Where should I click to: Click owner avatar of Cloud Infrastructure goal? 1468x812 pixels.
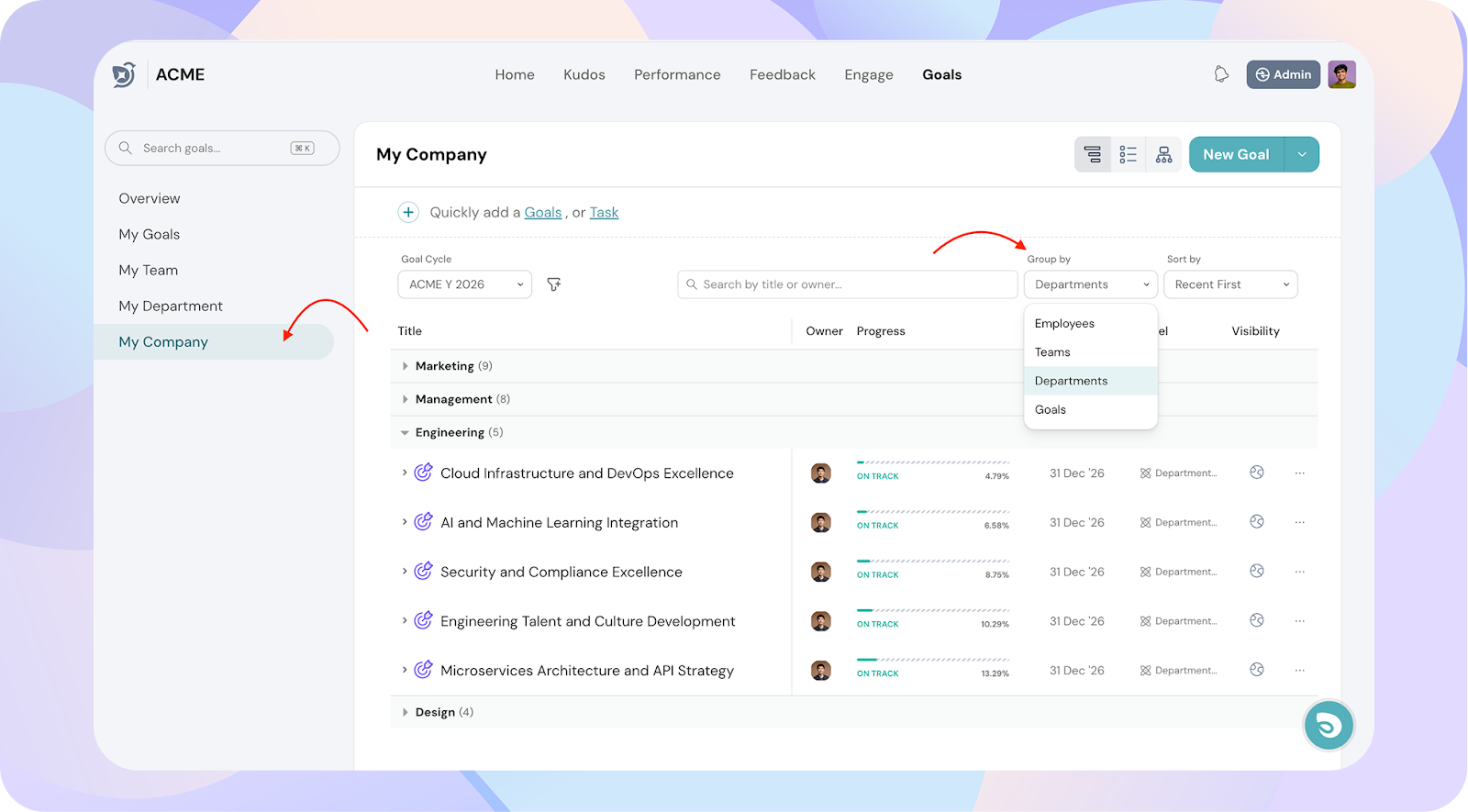(821, 473)
